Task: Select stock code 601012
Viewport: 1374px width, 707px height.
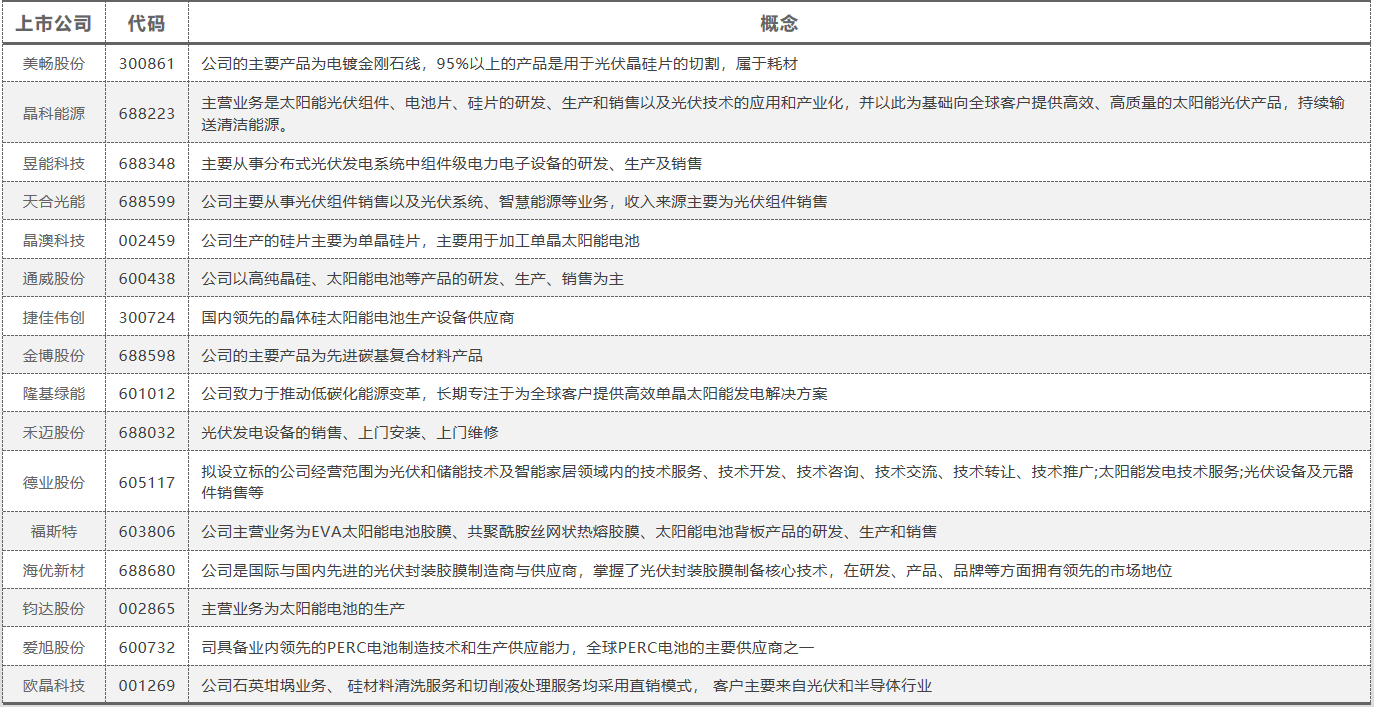Action: [146, 394]
